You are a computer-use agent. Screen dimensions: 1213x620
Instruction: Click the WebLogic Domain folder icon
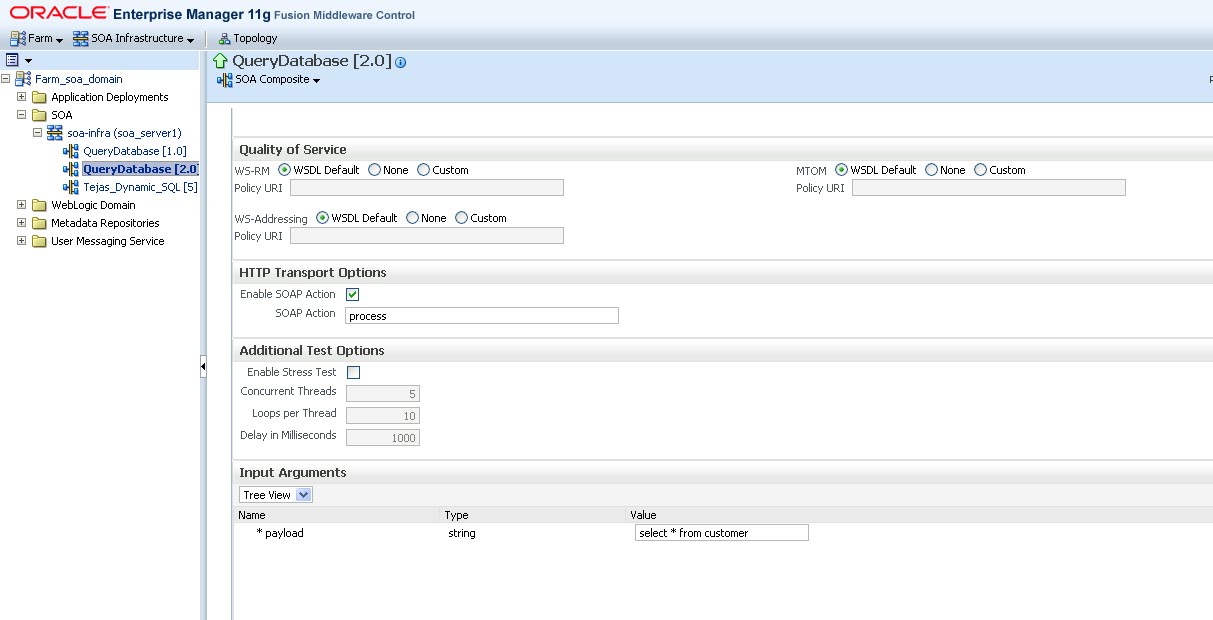pos(39,205)
